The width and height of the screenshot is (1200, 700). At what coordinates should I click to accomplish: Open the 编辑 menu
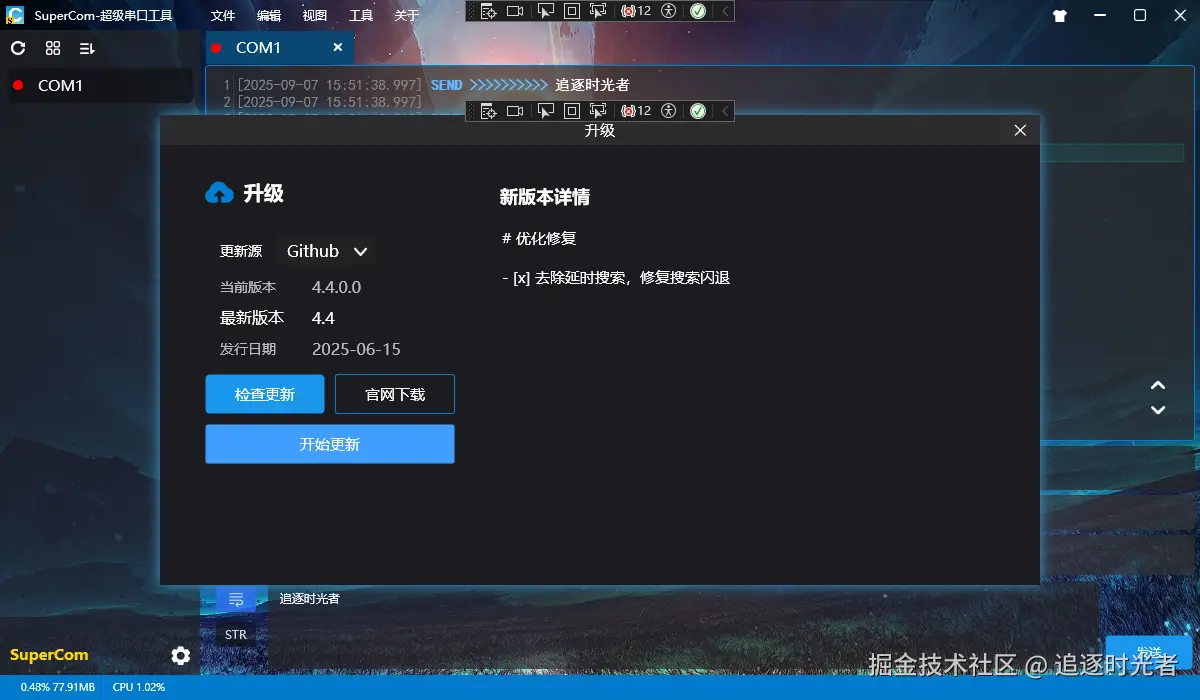(269, 15)
